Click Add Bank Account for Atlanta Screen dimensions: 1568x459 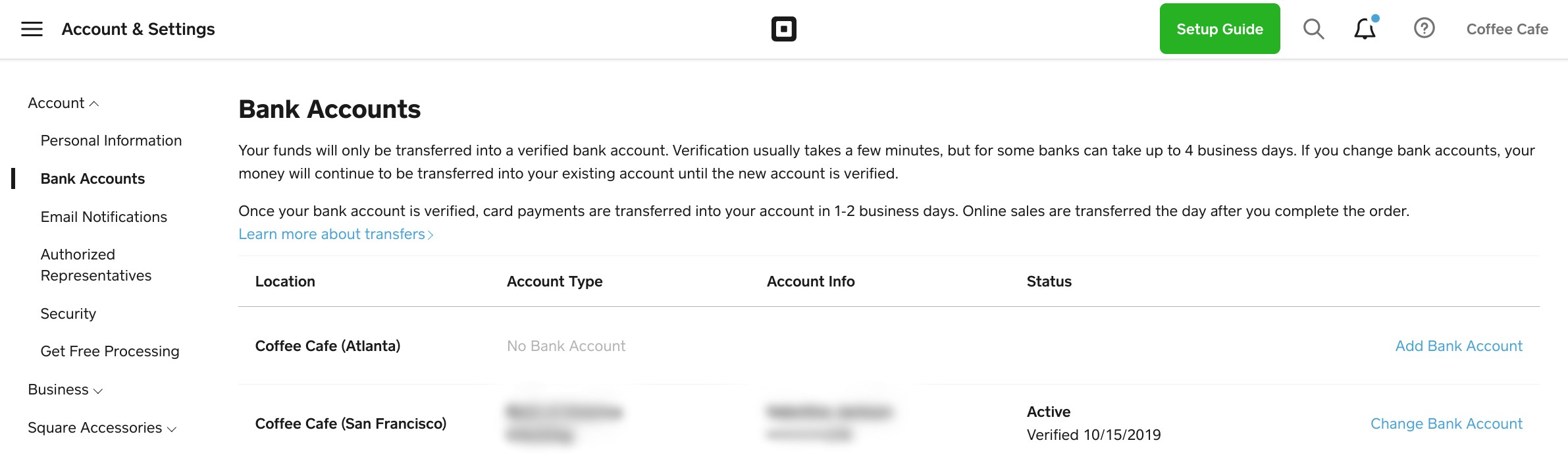(x=1459, y=346)
